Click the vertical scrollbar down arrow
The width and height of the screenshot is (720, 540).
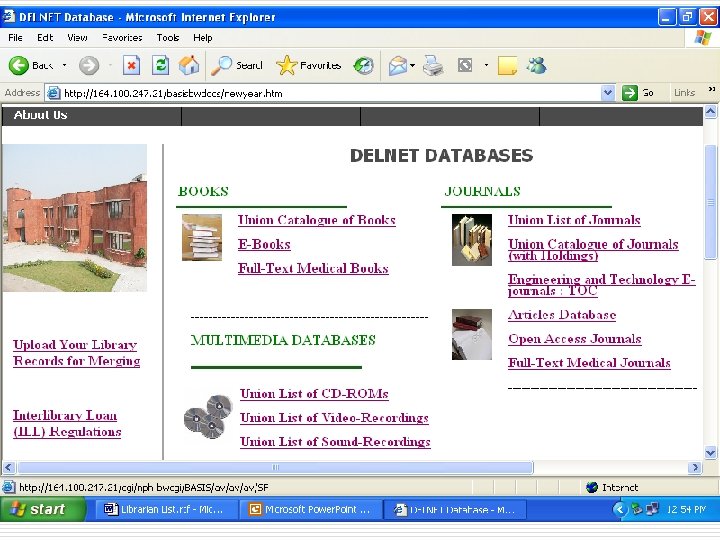(x=710, y=452)
